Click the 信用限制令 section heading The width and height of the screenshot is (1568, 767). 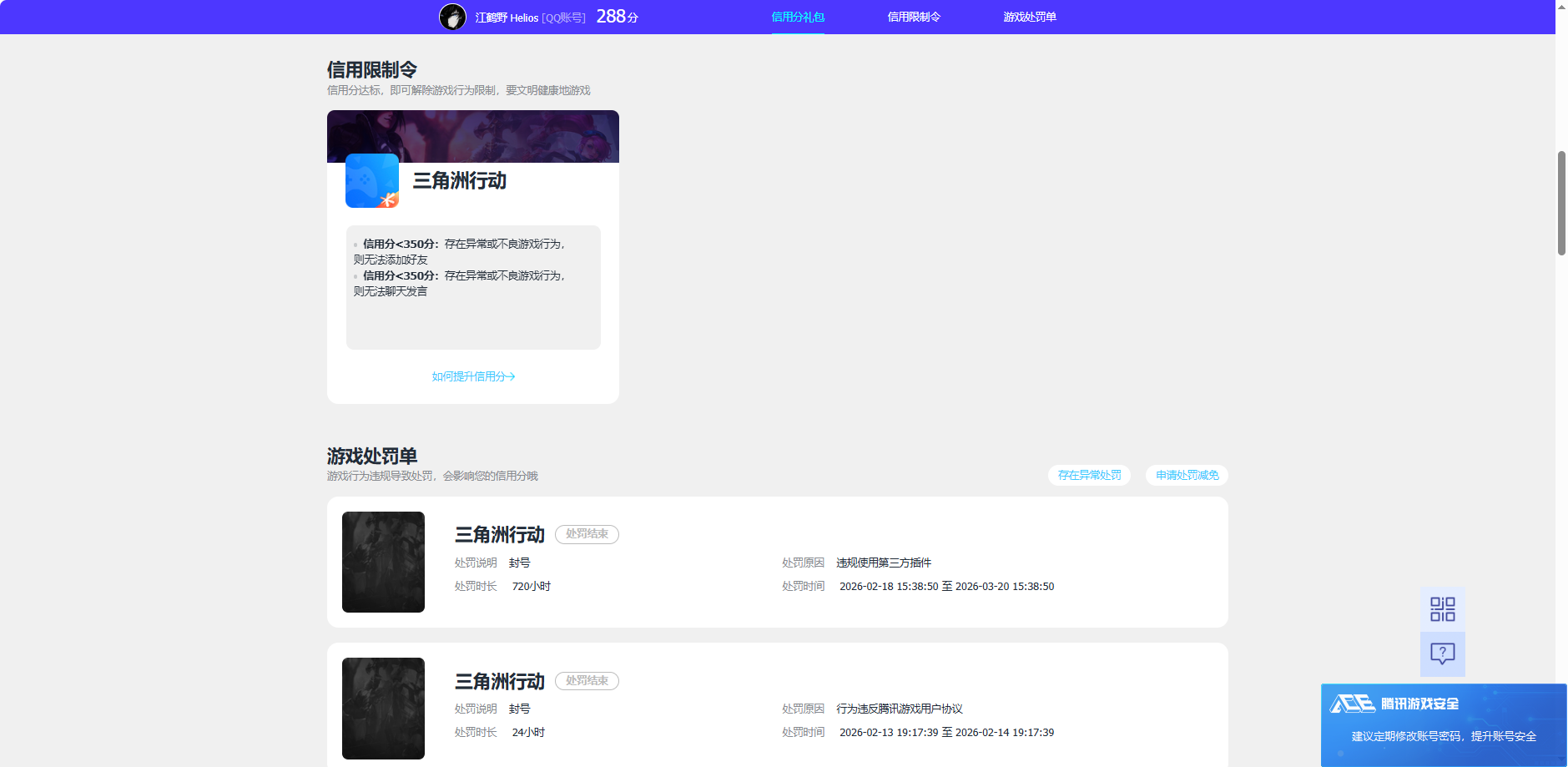tap(372, 70)
